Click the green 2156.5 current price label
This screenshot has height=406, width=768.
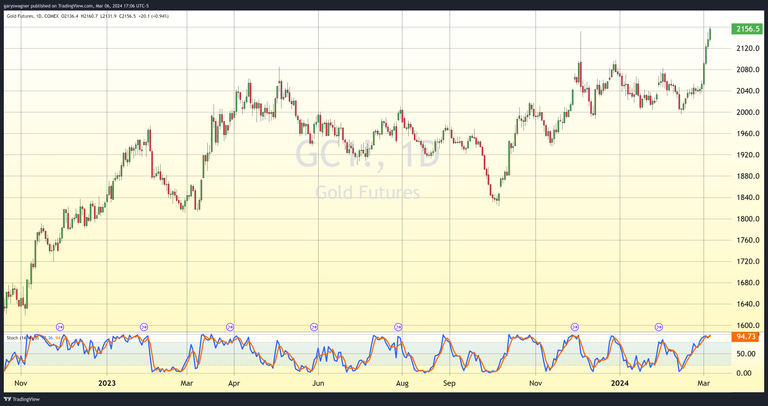pyautogui.click(x=746, y=29)
